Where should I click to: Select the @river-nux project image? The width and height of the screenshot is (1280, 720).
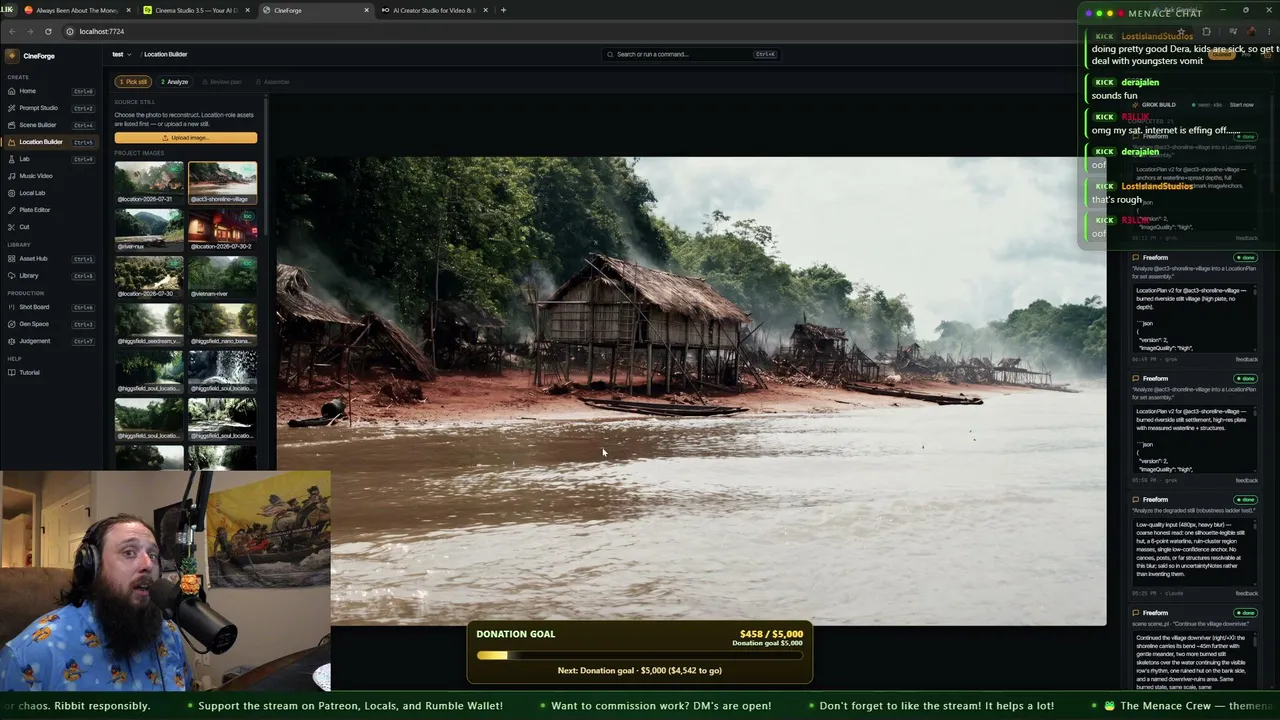(x=149, y=229)
